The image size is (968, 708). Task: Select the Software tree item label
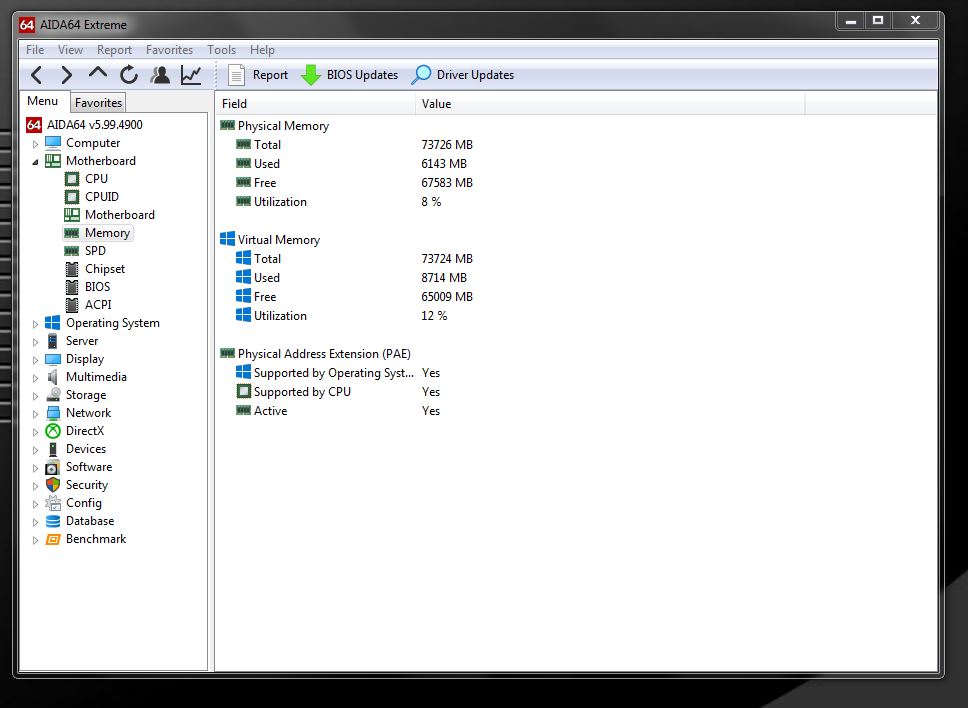click(89, 467)
